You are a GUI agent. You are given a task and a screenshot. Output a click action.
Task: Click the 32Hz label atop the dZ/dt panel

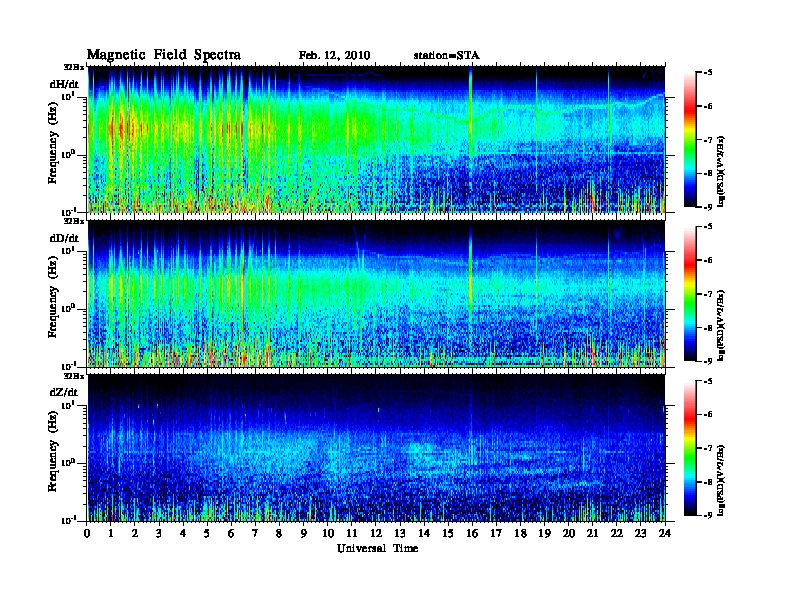pos(74,376)
